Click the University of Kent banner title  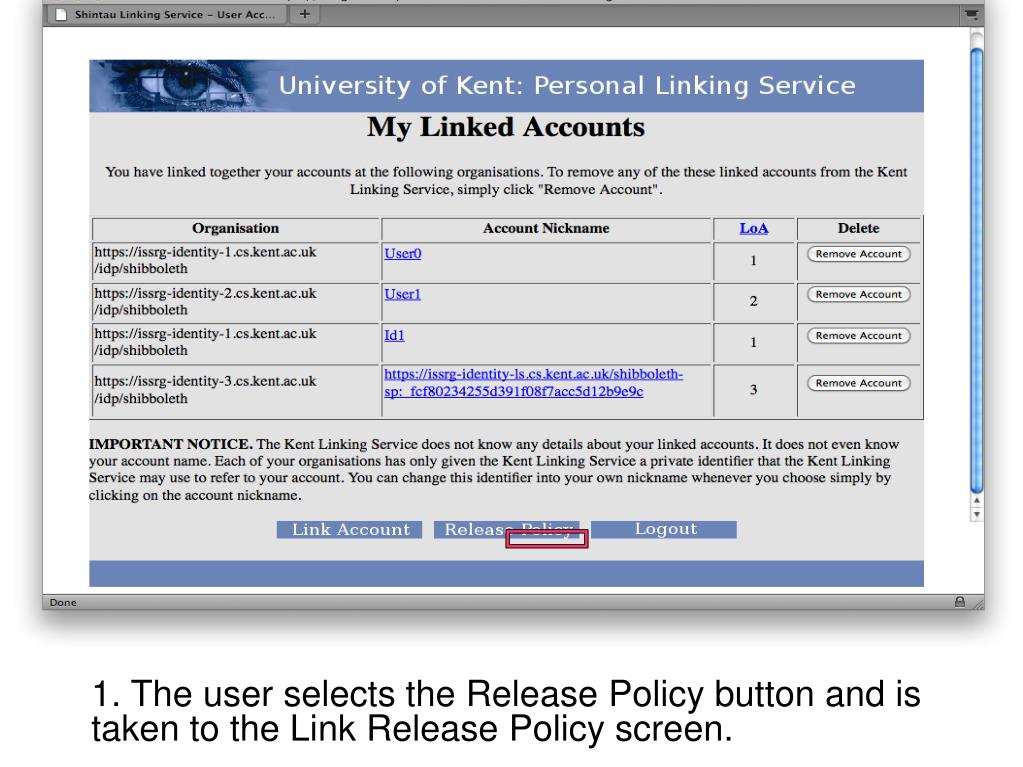[x=567, y=85]
